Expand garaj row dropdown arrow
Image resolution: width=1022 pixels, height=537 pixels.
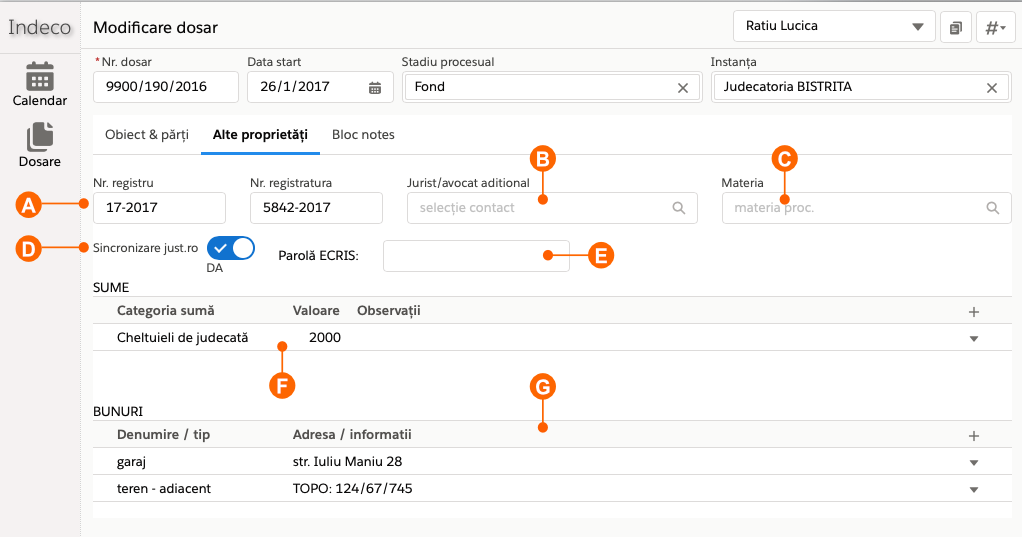coord(974,462)
